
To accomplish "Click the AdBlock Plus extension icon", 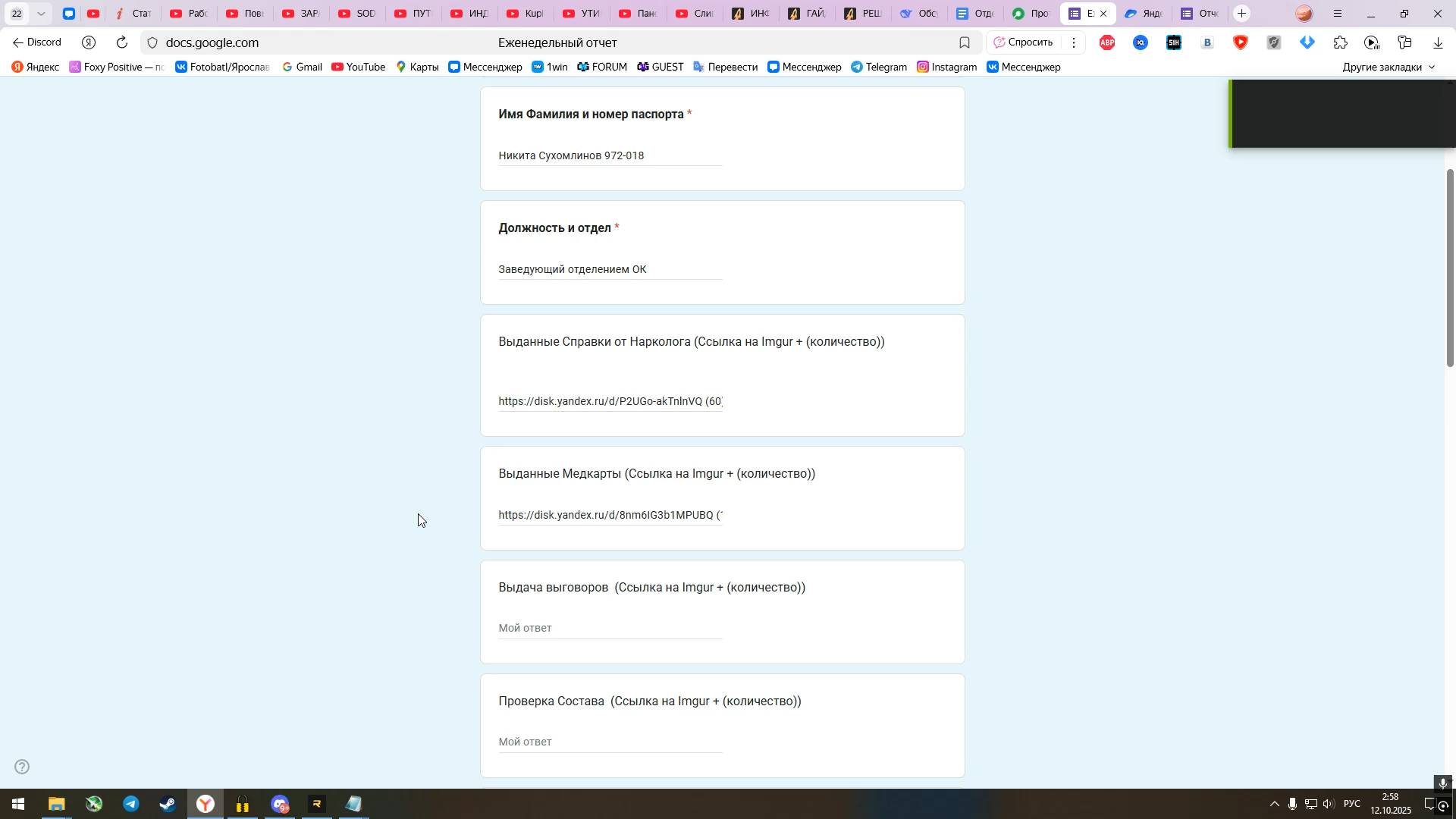I will click(1107, 43).
